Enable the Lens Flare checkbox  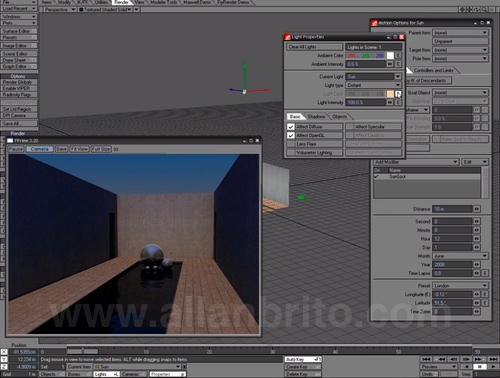[291, 144]
